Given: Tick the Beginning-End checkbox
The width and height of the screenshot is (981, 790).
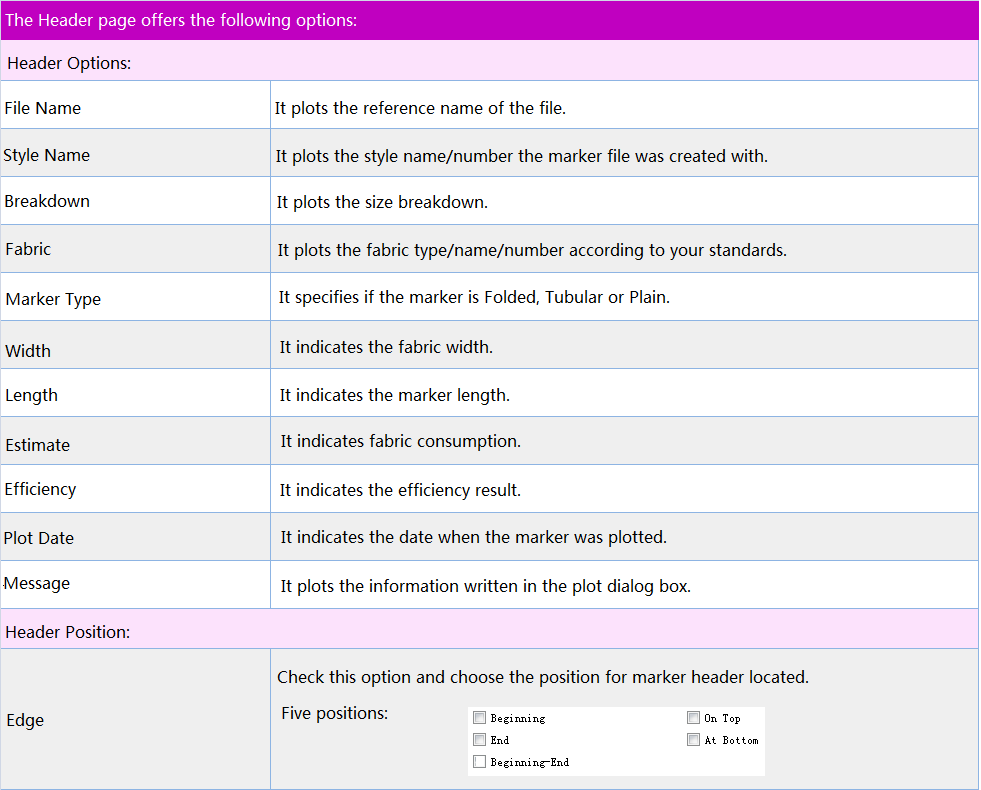Looking at the screenshot, I should tap(480, 762).
